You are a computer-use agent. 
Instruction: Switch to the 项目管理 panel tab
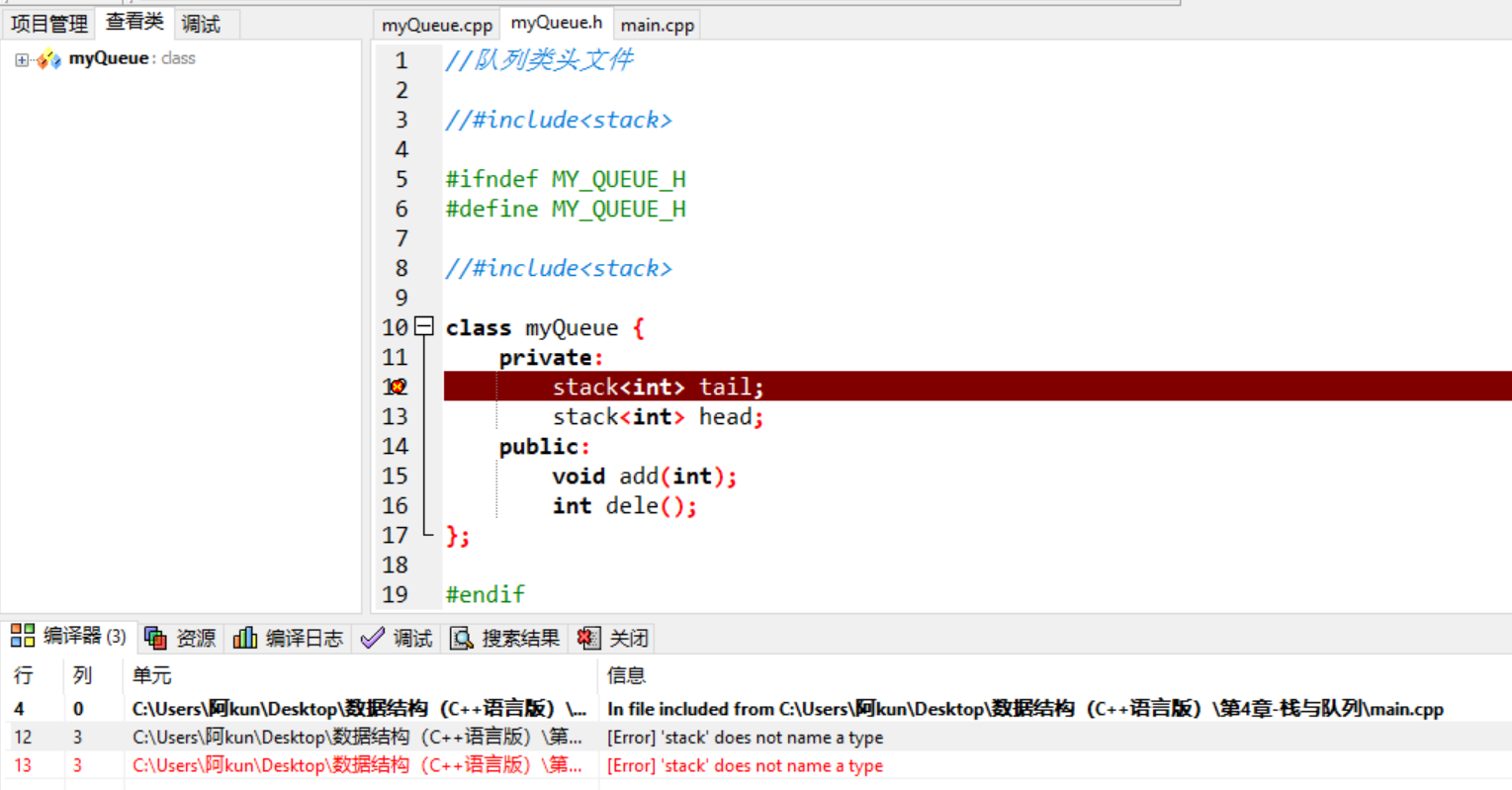click(x=48, y=23)
